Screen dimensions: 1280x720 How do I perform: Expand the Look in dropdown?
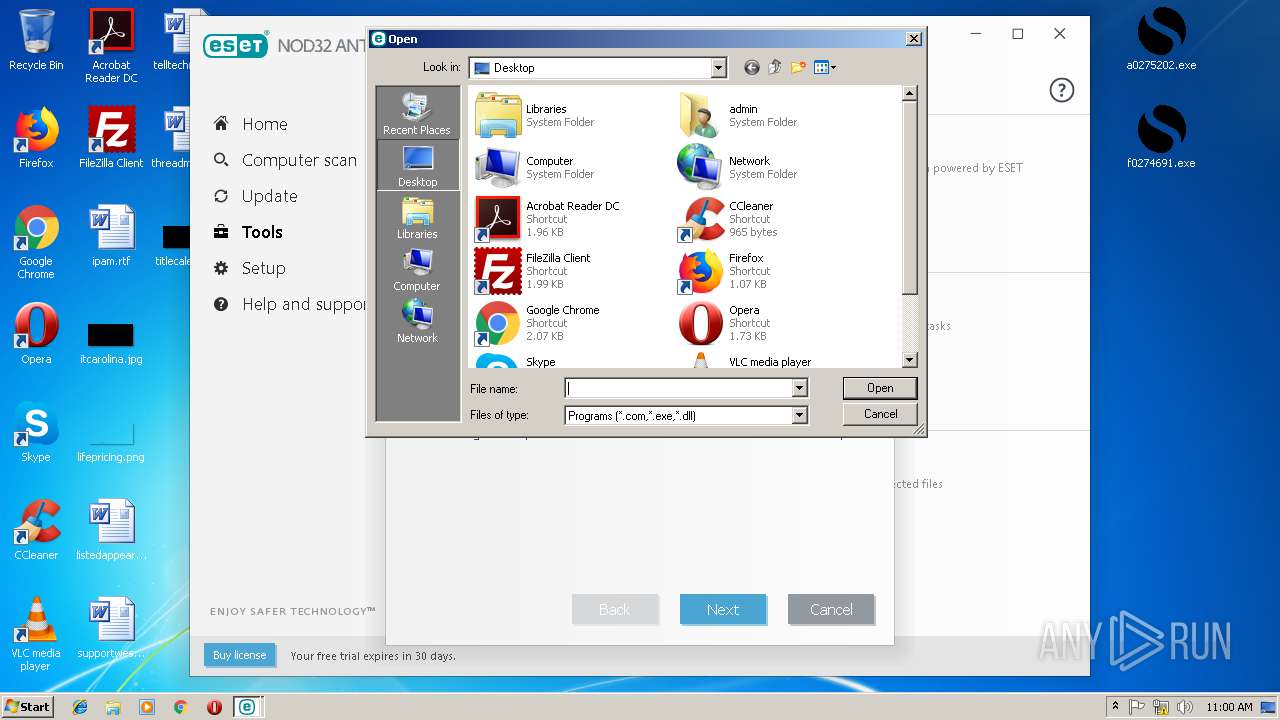(x=718, y=68)
